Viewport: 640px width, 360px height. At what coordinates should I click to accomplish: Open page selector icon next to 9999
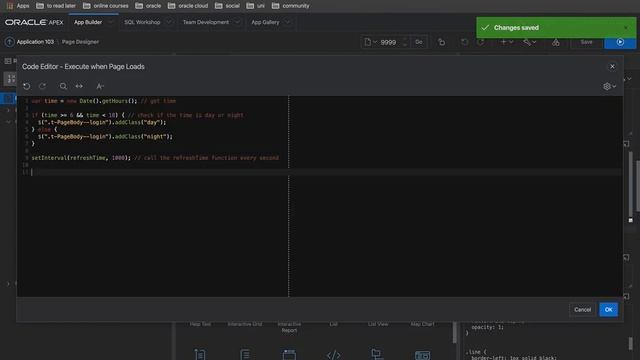click(370, 42)
